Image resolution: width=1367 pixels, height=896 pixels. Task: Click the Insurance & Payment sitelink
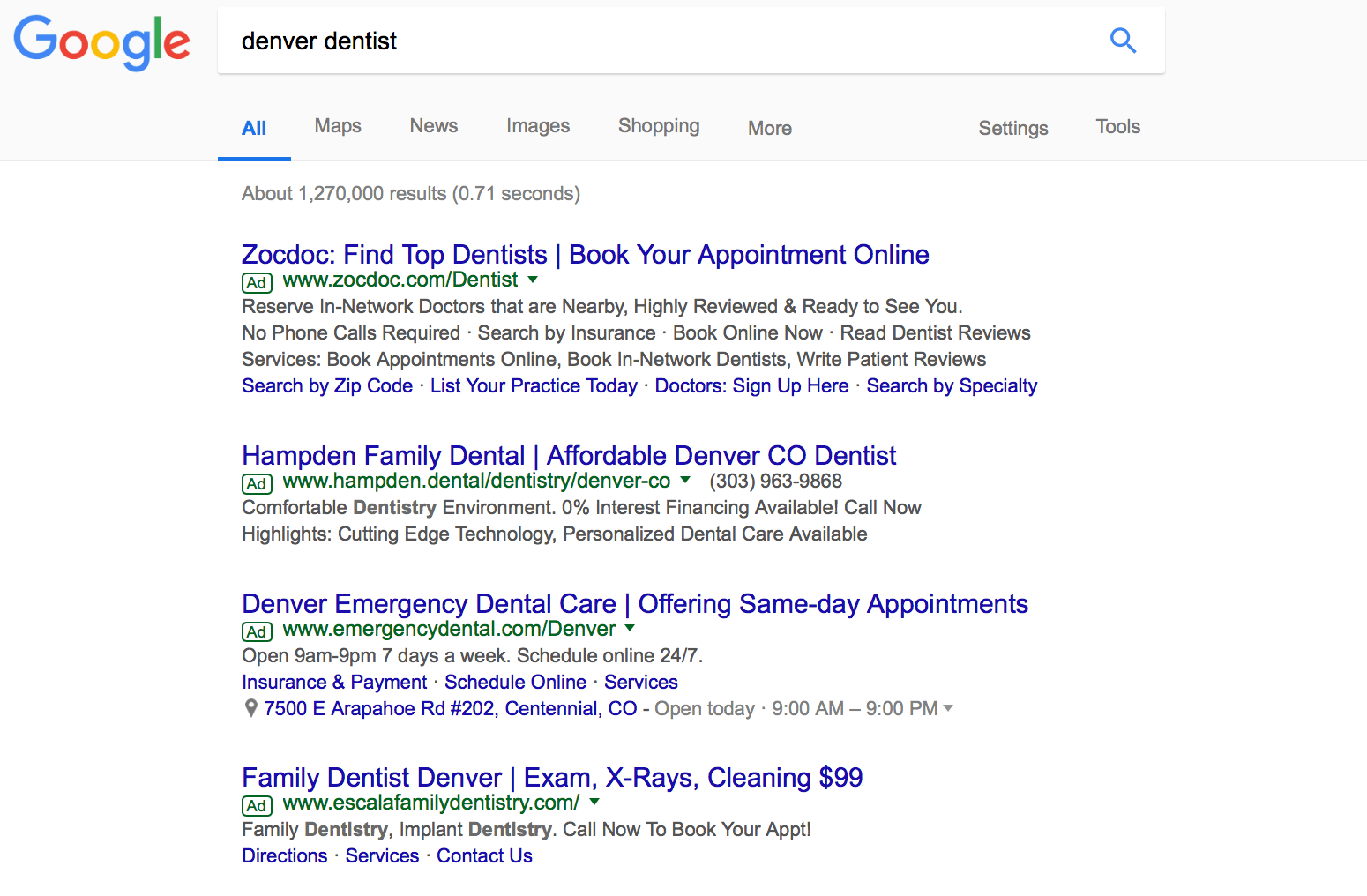(334, 683)
